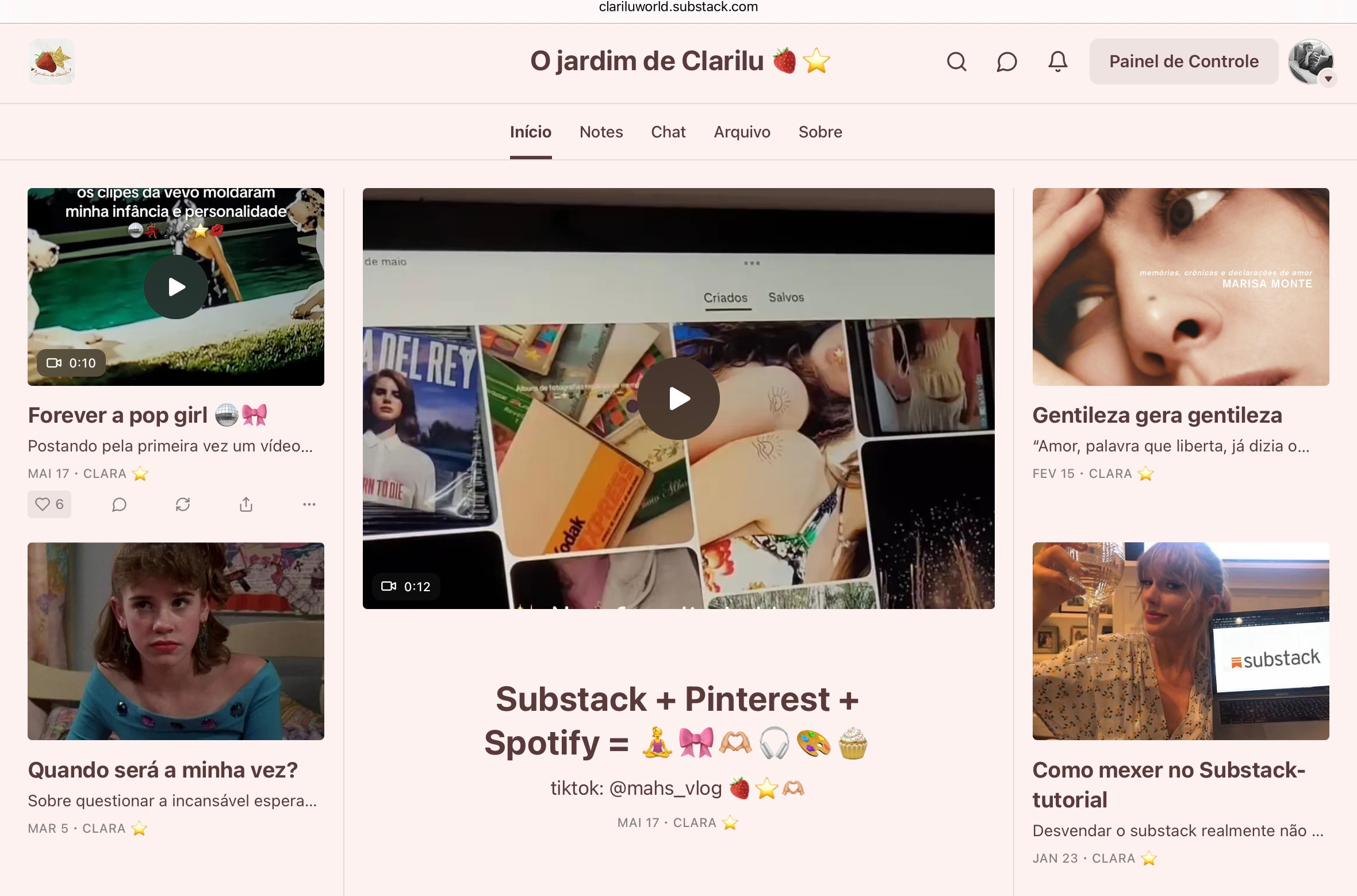
Task: Click the strawberry publication logo
Action: point(52,62)
